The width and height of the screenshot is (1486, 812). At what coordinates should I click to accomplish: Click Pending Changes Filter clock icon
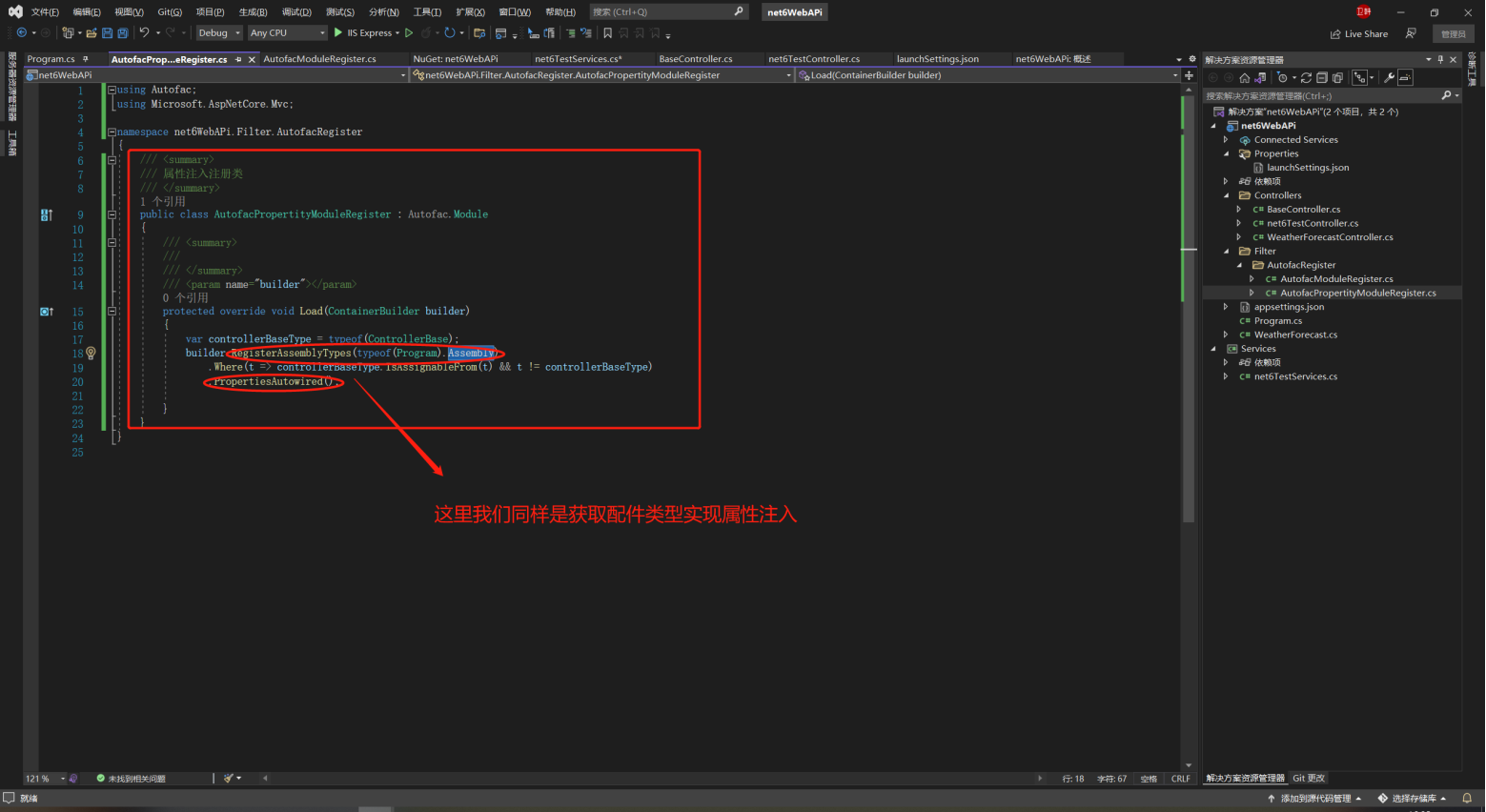1282,78
